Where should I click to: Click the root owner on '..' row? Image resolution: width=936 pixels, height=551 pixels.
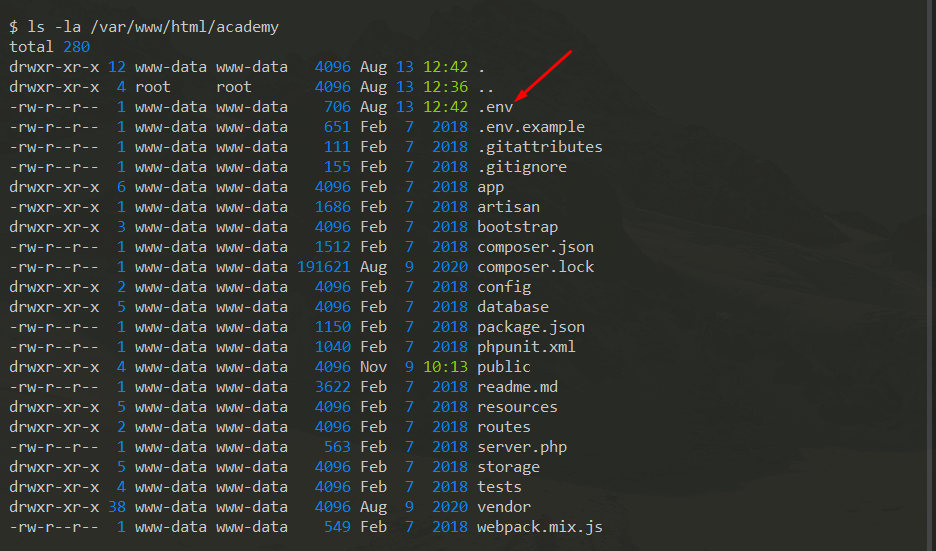click(153, 87)
